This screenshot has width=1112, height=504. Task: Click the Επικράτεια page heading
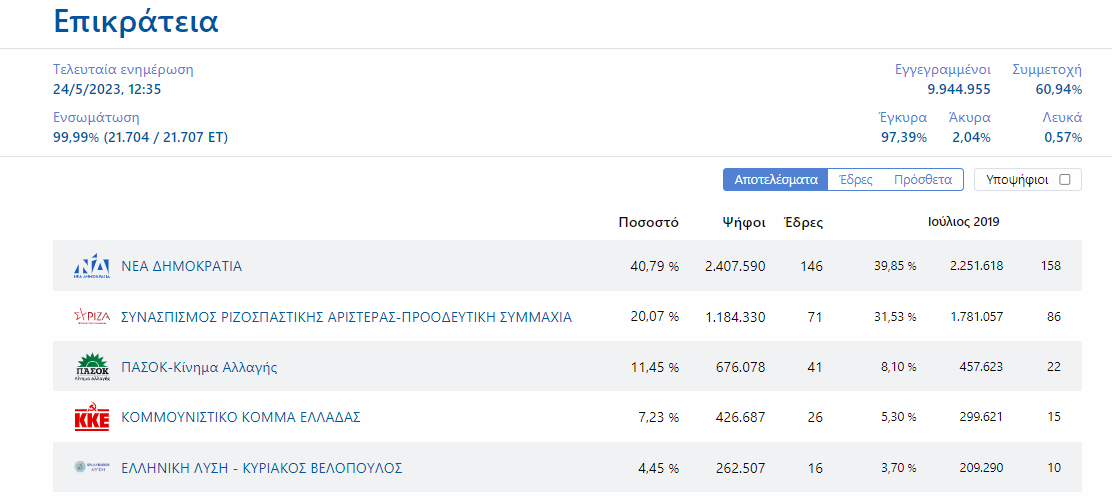136,22
